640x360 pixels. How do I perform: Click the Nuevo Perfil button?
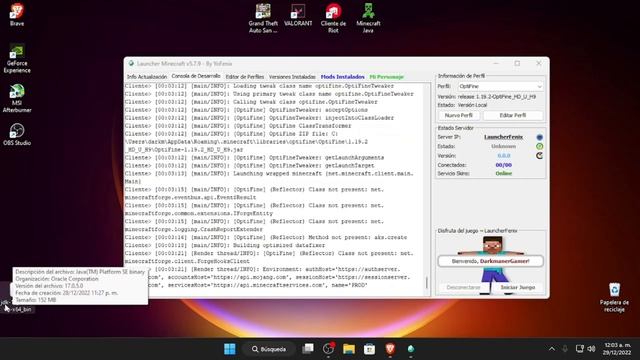point(458,116)
